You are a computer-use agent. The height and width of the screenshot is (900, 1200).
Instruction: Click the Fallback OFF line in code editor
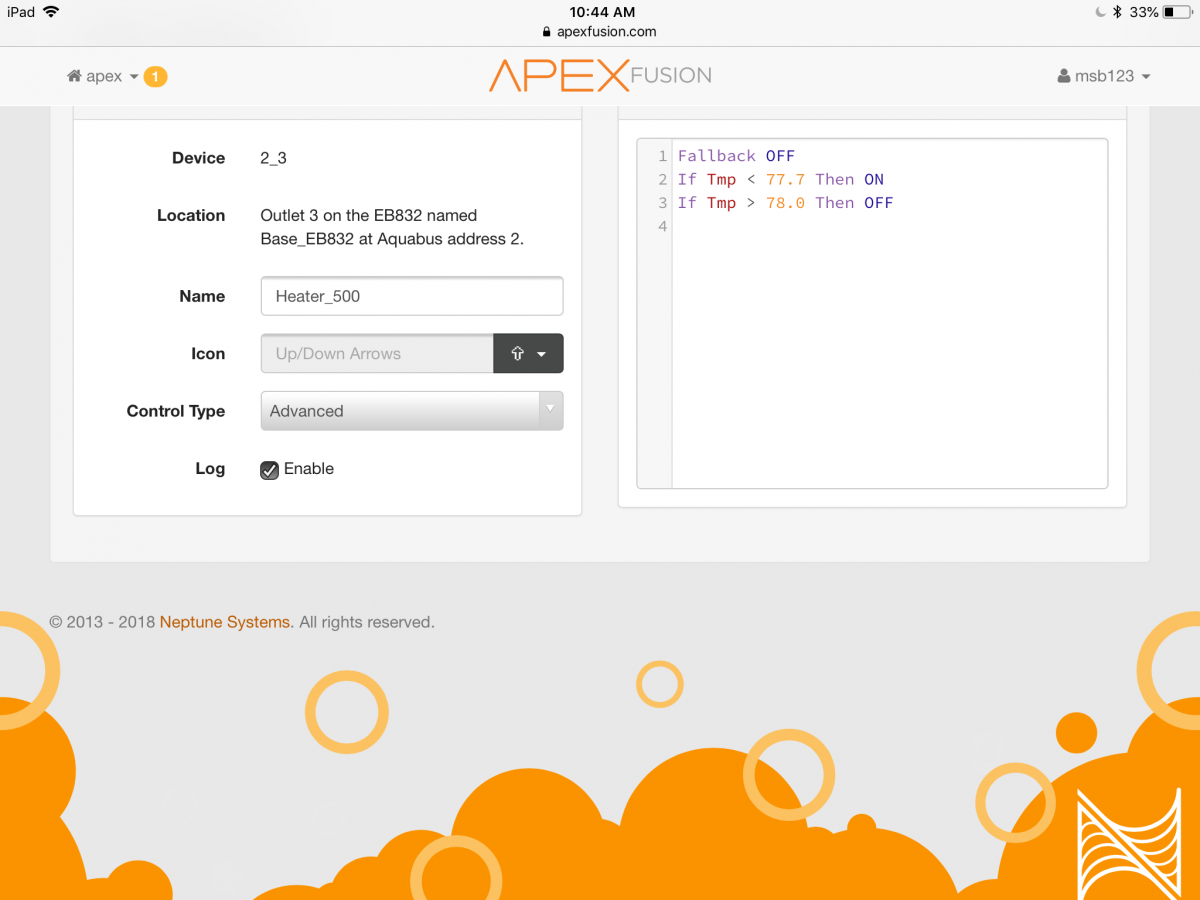pyautogui.click(x=736, y=156)
